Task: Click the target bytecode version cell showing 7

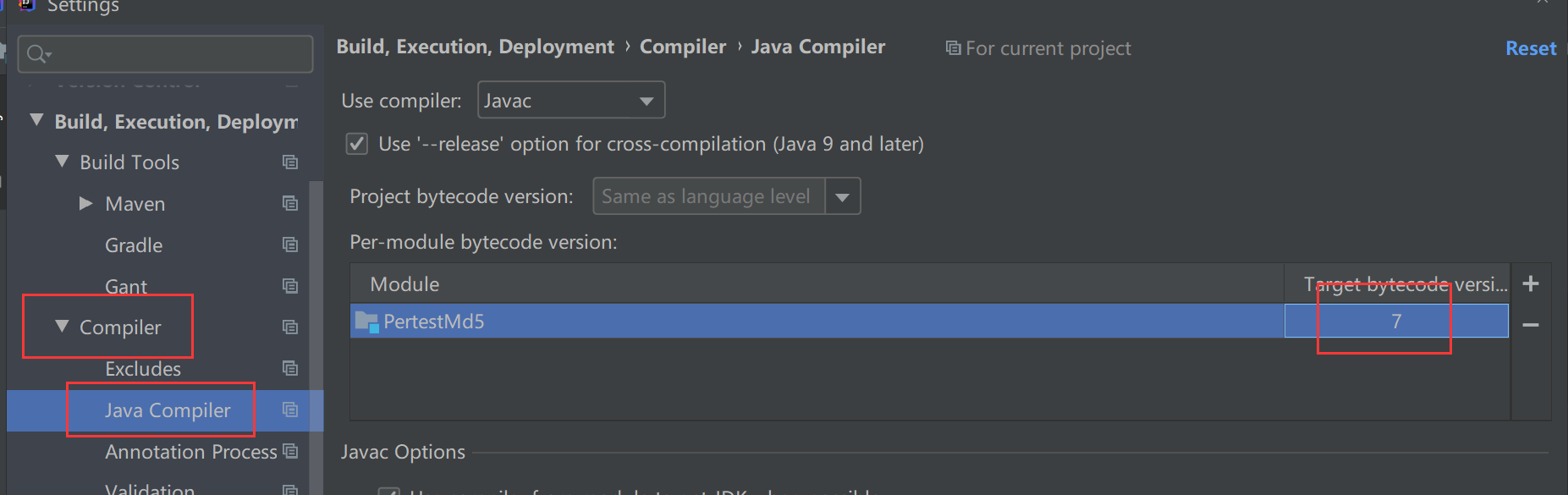Action: tap(1395, 322)
